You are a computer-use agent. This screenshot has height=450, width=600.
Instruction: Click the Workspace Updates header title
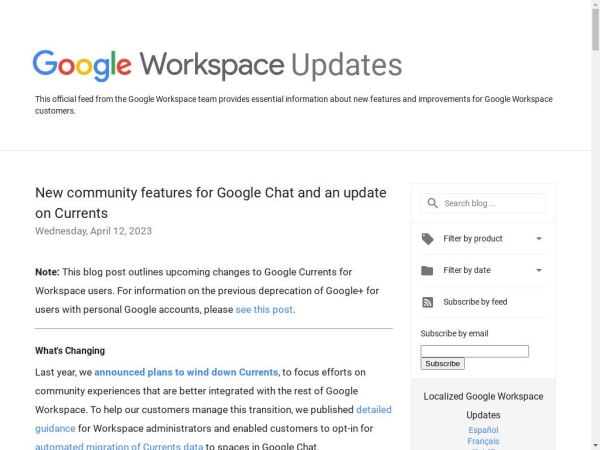click(271, 65)
